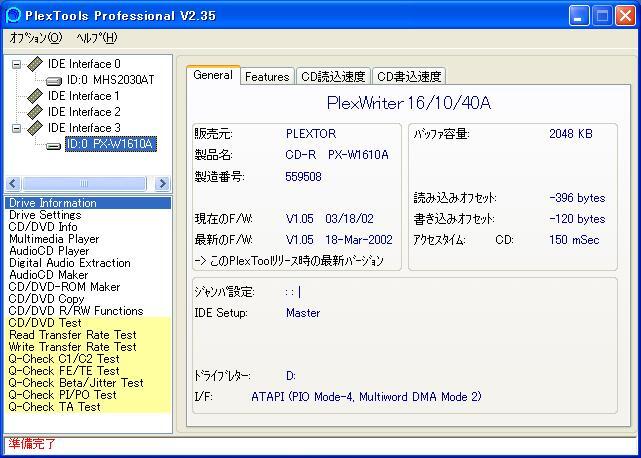This screenshot has height=458, width=641.
Task: Click the MHS2030AT hard drive icon
Action: (x=54, y=80)
